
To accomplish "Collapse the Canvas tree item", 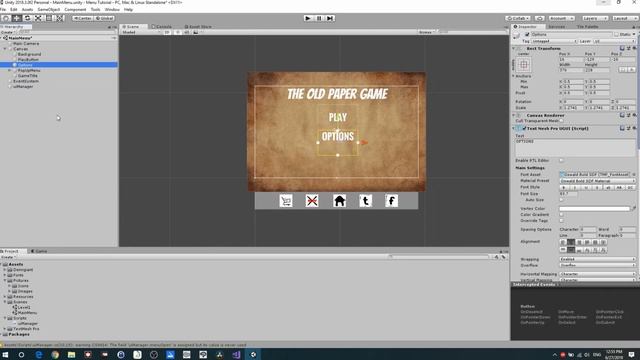I will pyautogui.click(x=5, y=49).
